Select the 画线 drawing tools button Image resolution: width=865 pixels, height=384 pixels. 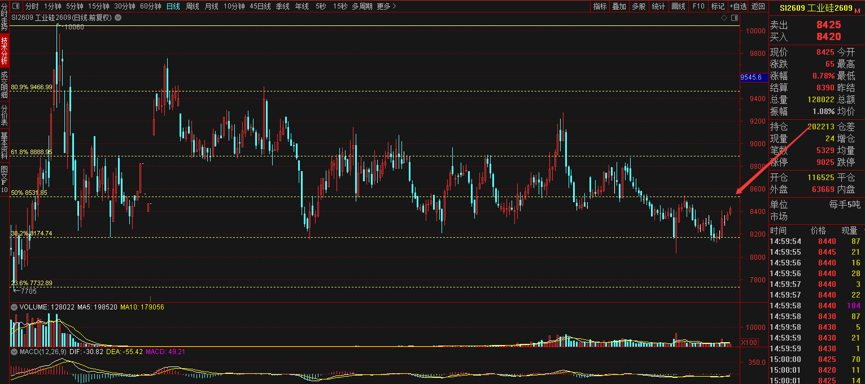tap(678, 7)
